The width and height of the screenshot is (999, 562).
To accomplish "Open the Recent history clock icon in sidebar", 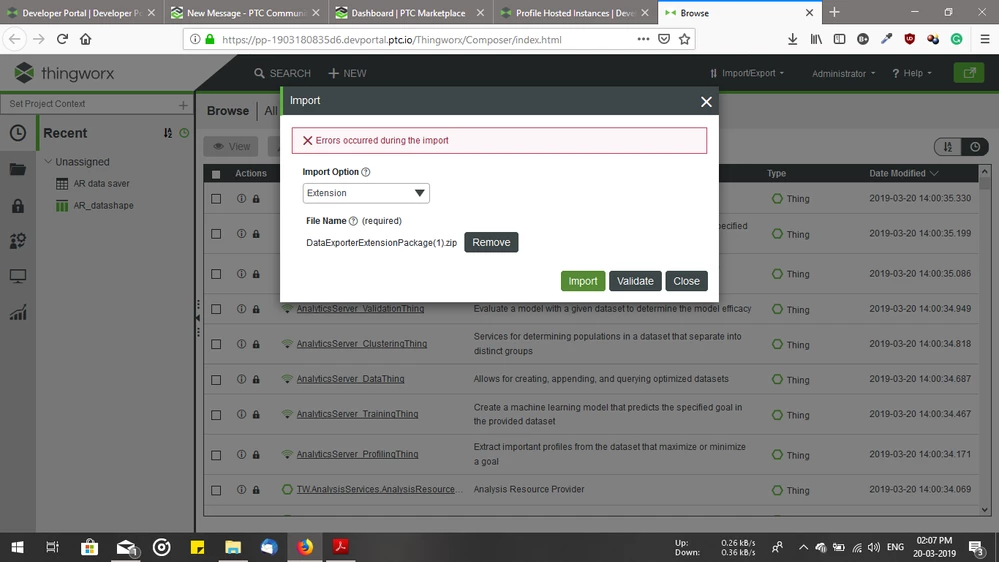I will coord(18,133).
